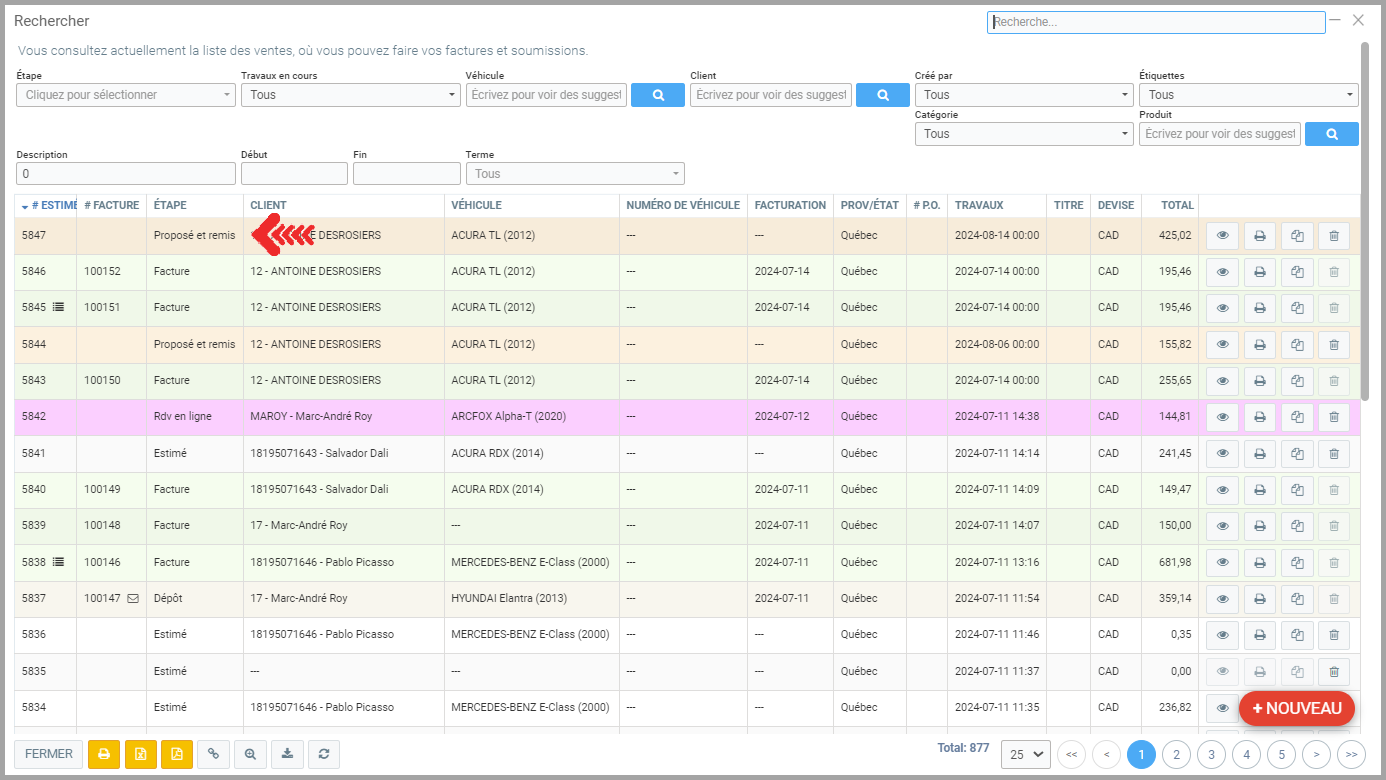1386x780 pixels.
Task: Export the list as PDF
Action: [176, 754]
